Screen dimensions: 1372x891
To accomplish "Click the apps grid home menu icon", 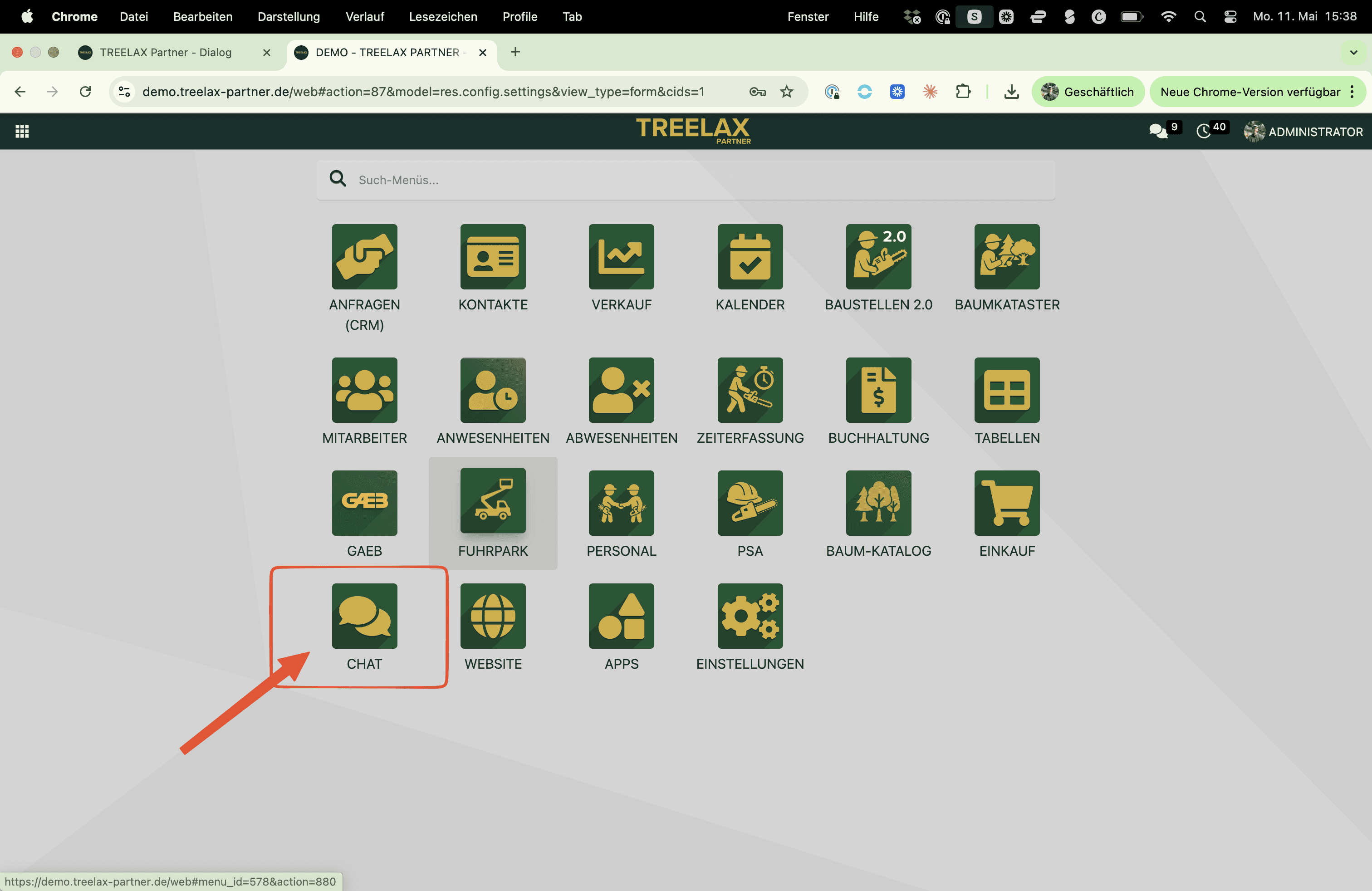I will (22, 132).
